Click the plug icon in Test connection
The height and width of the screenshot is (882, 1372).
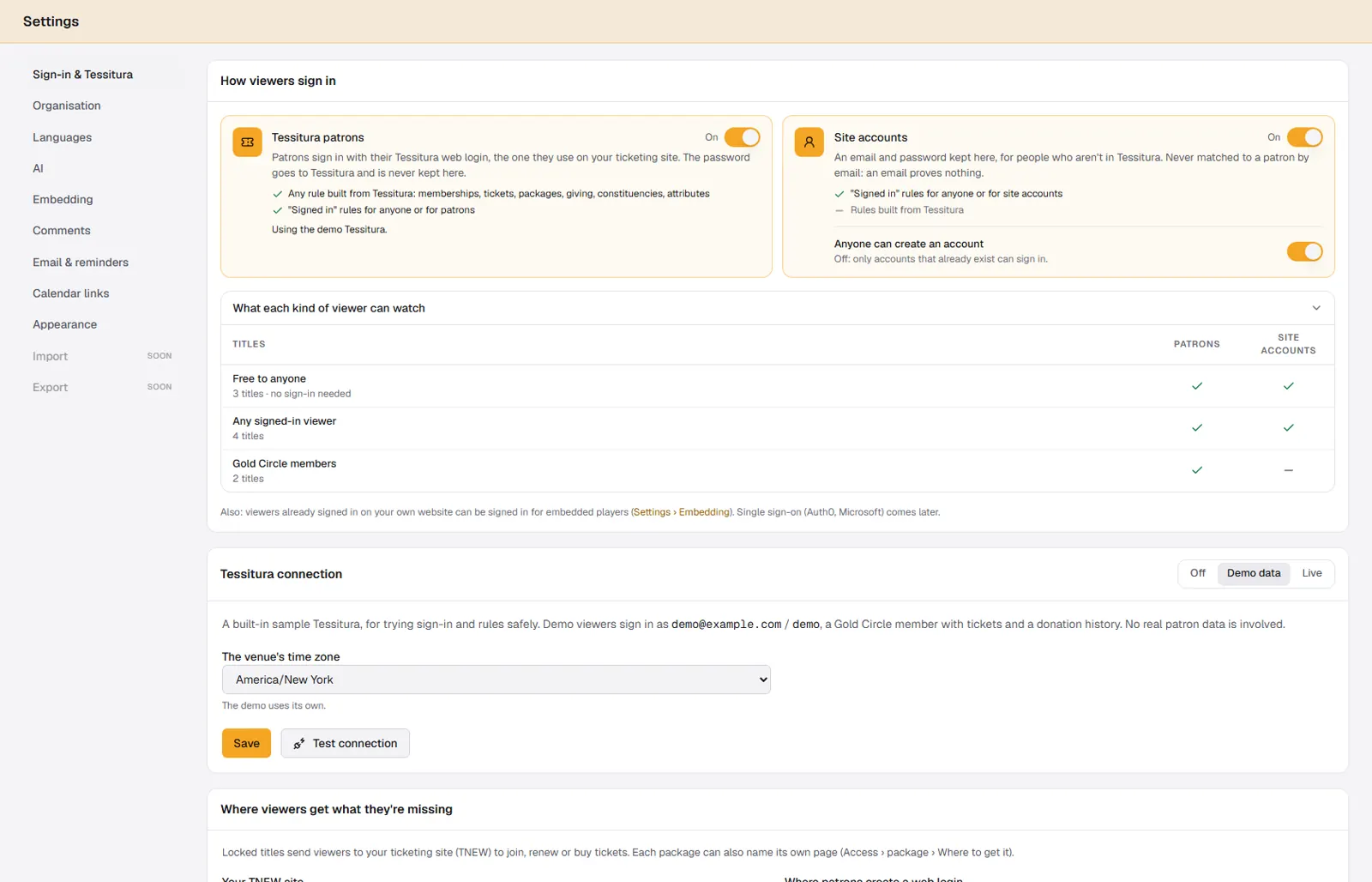(299, 744)
